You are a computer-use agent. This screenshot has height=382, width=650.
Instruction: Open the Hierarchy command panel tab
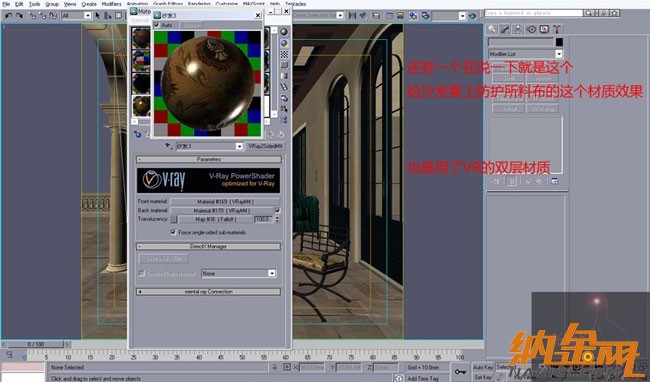pos(518,29)
